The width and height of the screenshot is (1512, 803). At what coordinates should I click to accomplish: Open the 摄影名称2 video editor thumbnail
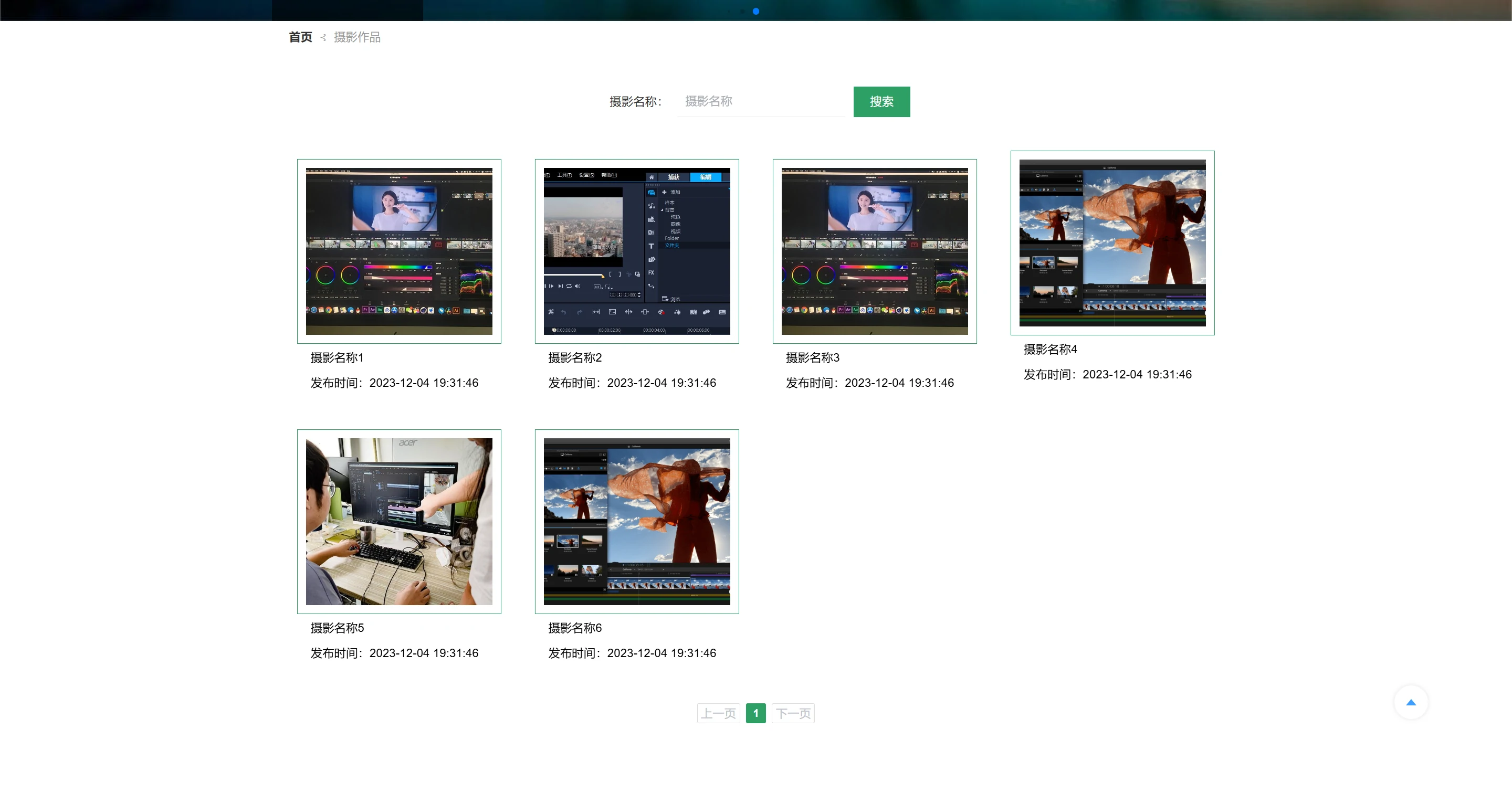[637, 251]
